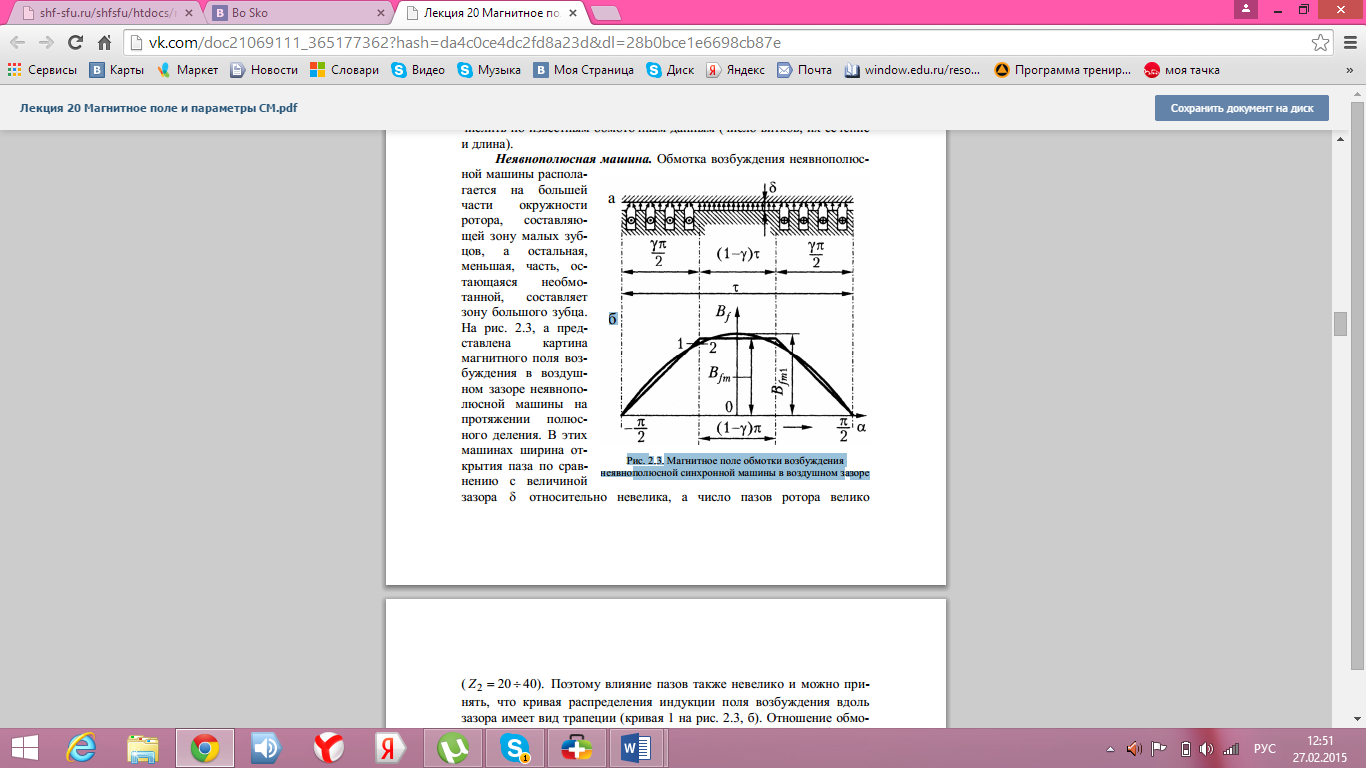Click the battery status tray icon
This screenshot has height=768, width=1366.
[1186, 748]
